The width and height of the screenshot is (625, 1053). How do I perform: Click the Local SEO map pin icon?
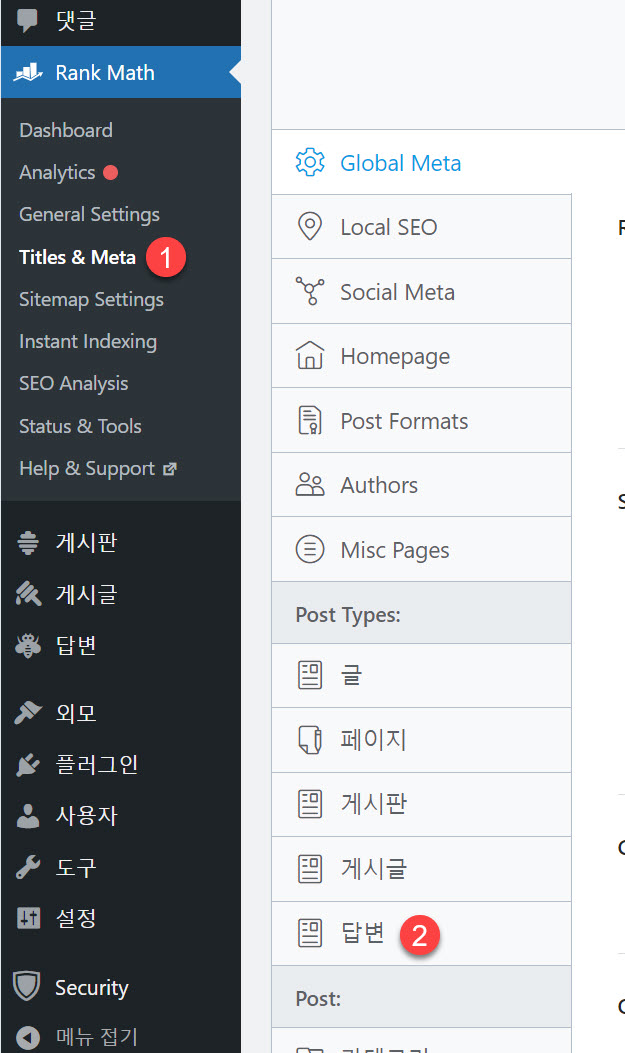click(312, 226)
